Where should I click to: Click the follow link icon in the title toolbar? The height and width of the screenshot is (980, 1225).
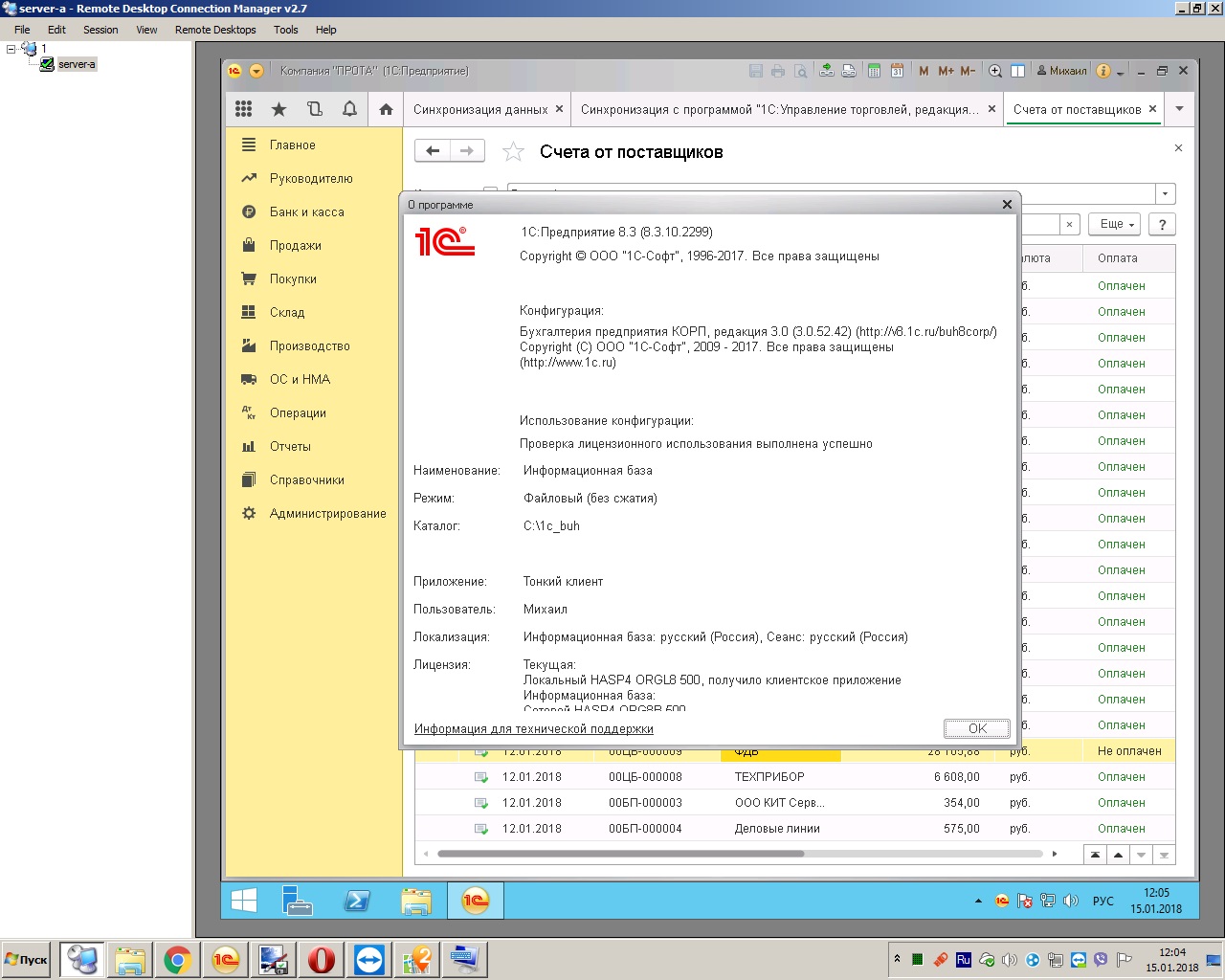pyautogui.click(x=849, y=71)
